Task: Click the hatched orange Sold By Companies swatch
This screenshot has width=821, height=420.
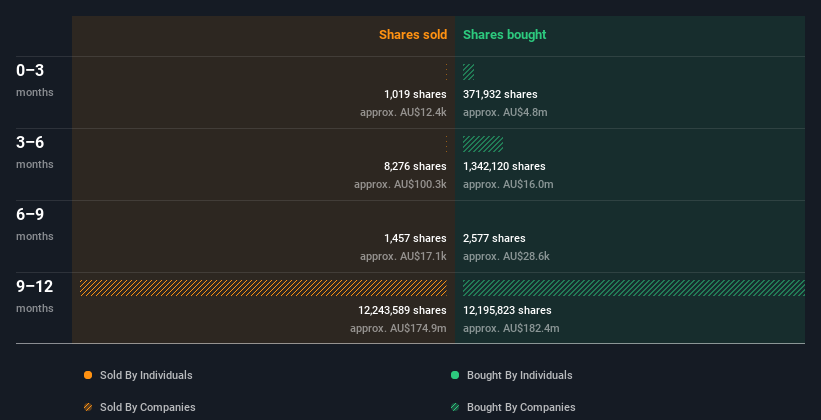Action: (88, 407)
